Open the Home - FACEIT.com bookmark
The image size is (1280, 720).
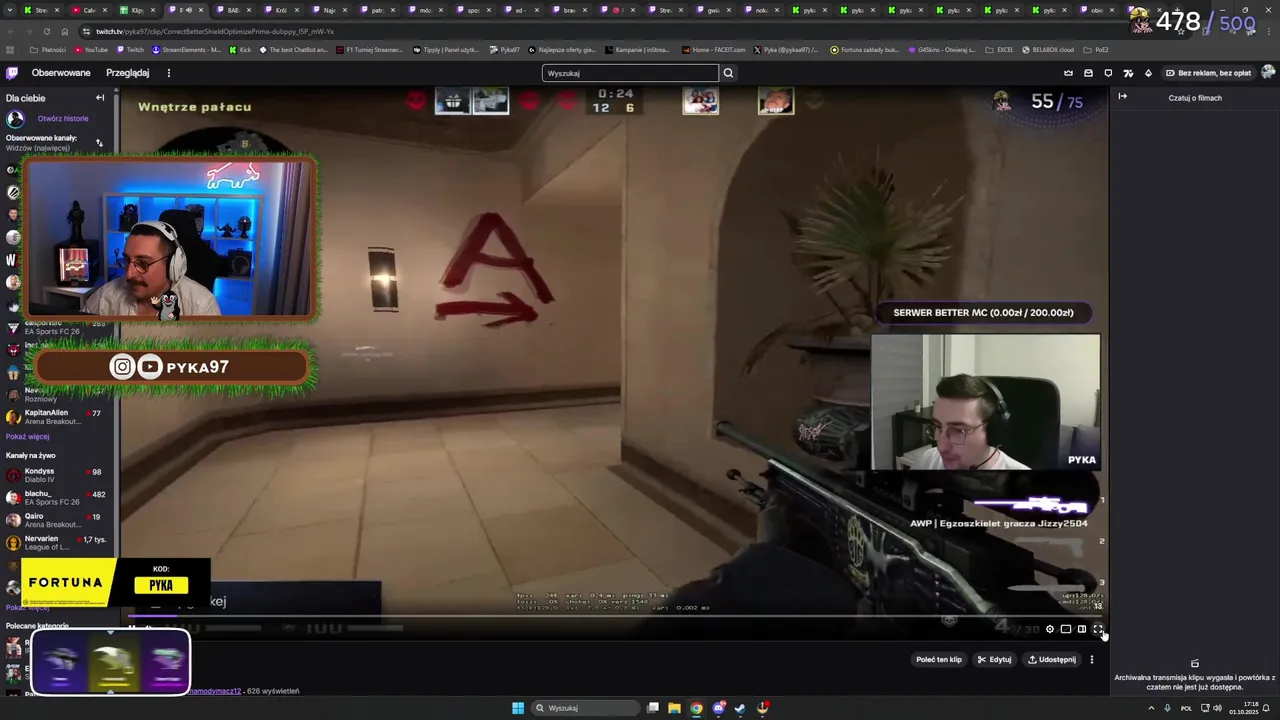pos(714,50)
